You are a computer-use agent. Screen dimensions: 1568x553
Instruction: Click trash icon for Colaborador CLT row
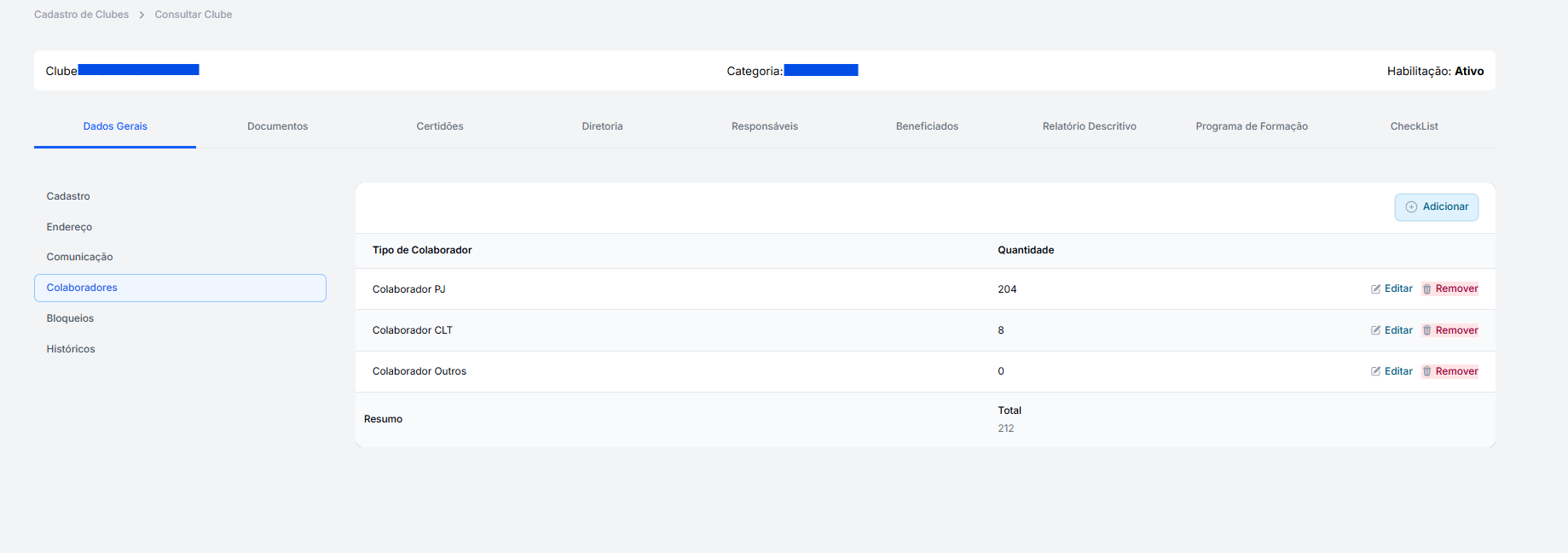point(1426,330)
